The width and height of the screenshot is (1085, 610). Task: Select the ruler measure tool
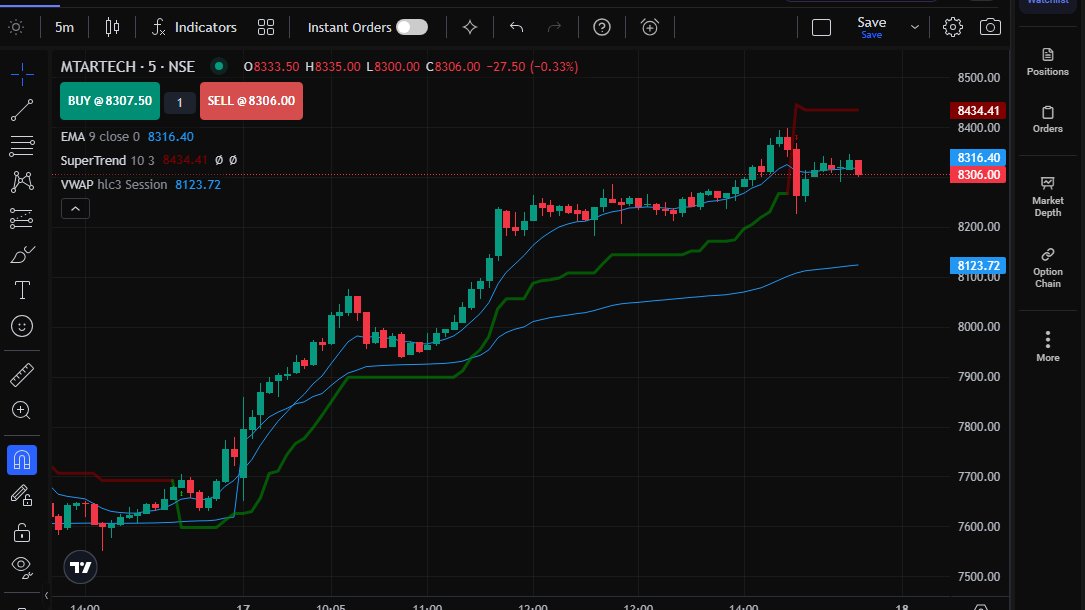pyautogui.click(x=22, y=375)
